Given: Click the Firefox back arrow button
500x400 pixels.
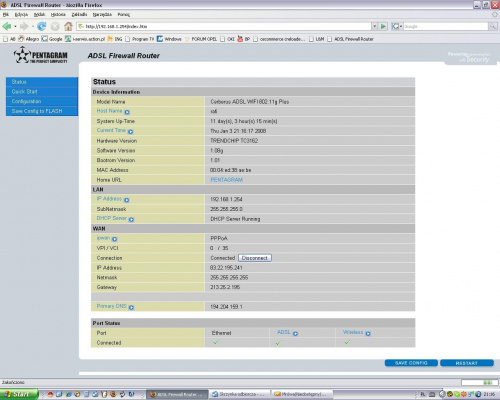Looking at the screenshot, I should 7,26.
